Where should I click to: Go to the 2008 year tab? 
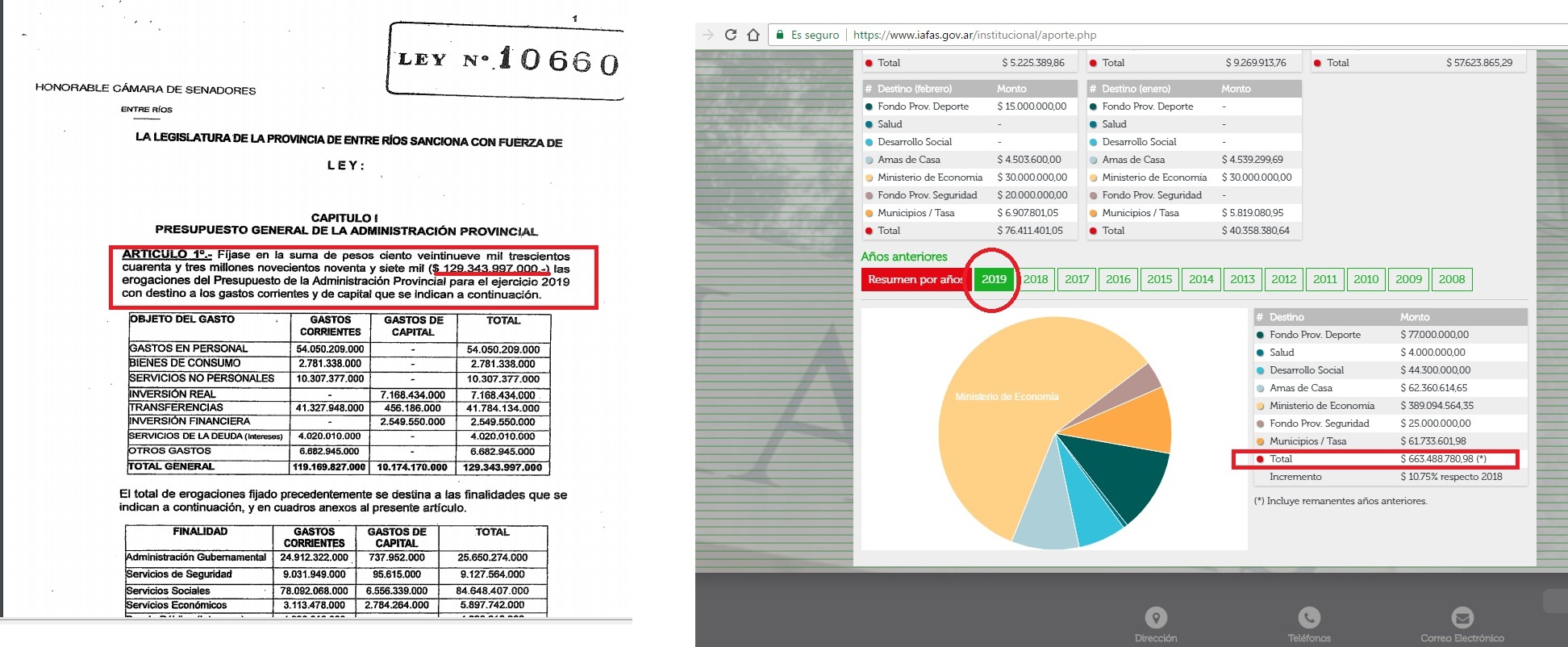(x=1451, y=279)
